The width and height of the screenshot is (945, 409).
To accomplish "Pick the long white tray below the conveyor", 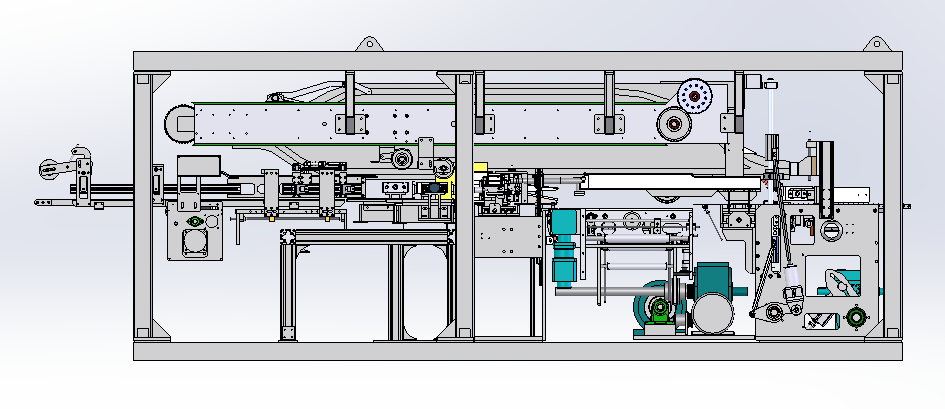I will [674, 182].
